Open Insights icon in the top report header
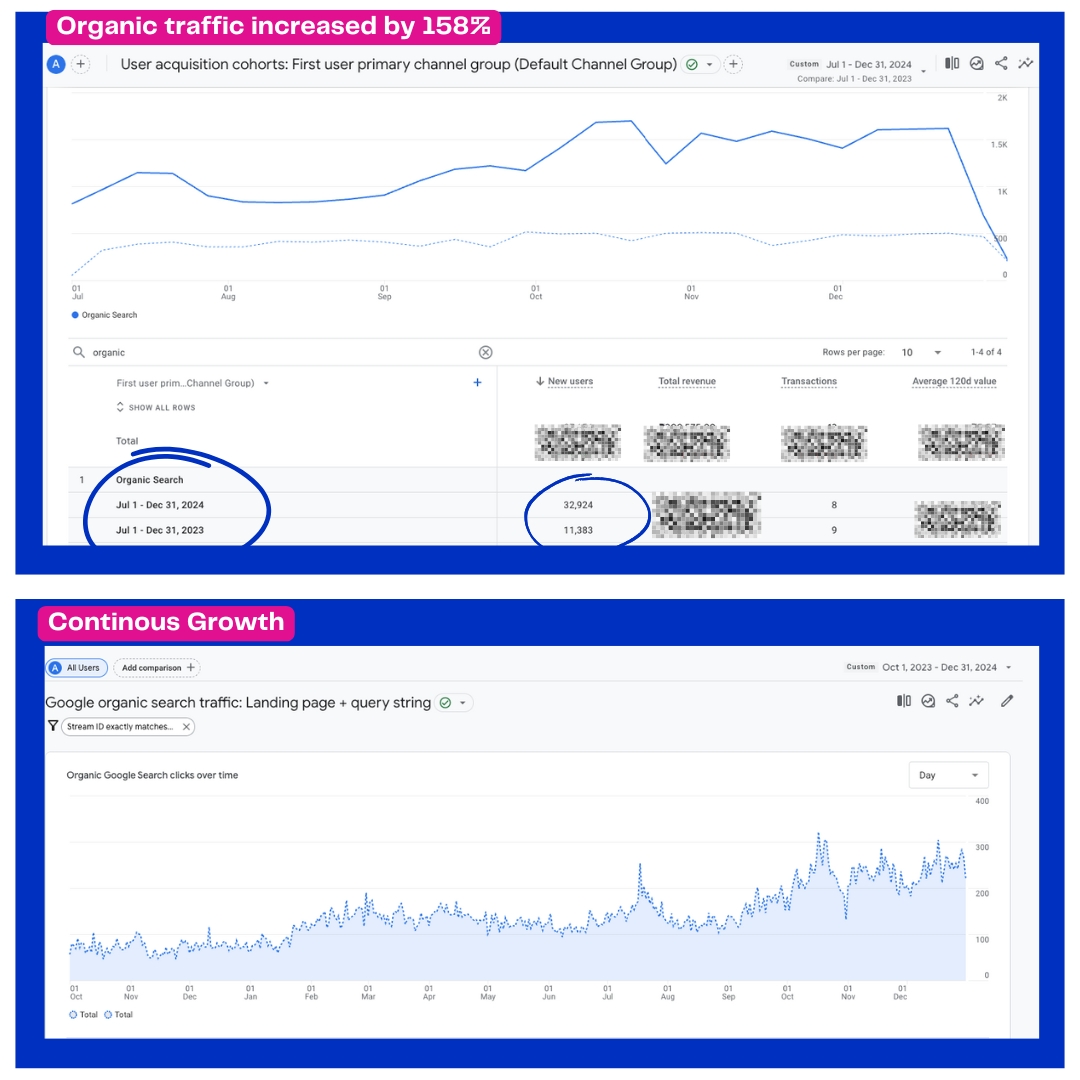Screen dimensions: 1080x1080 (x=976, y=63)
